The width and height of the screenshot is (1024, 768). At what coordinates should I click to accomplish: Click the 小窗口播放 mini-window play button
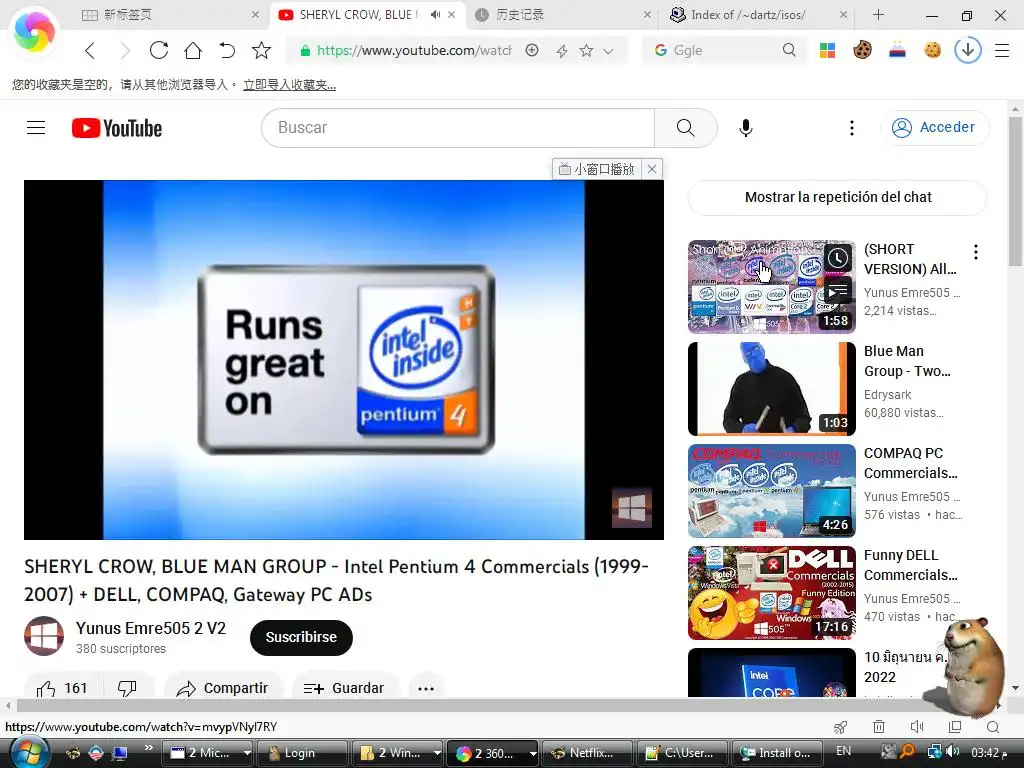(x=597, y=169)
